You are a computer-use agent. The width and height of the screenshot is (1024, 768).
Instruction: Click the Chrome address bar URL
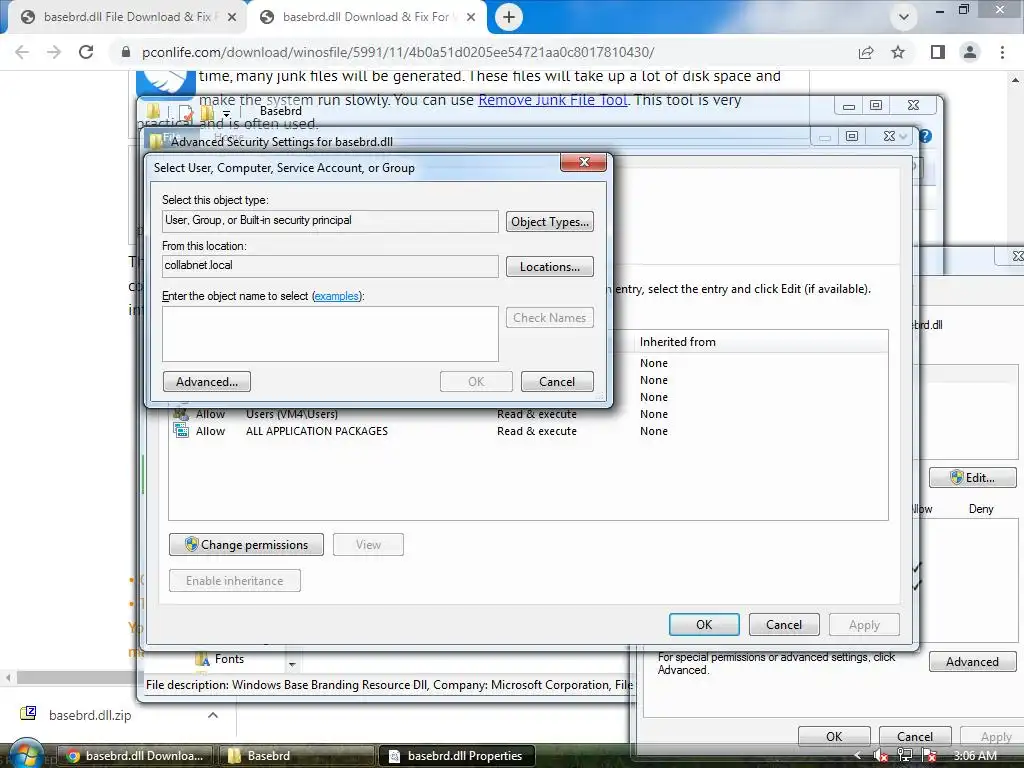coord(398,52)
